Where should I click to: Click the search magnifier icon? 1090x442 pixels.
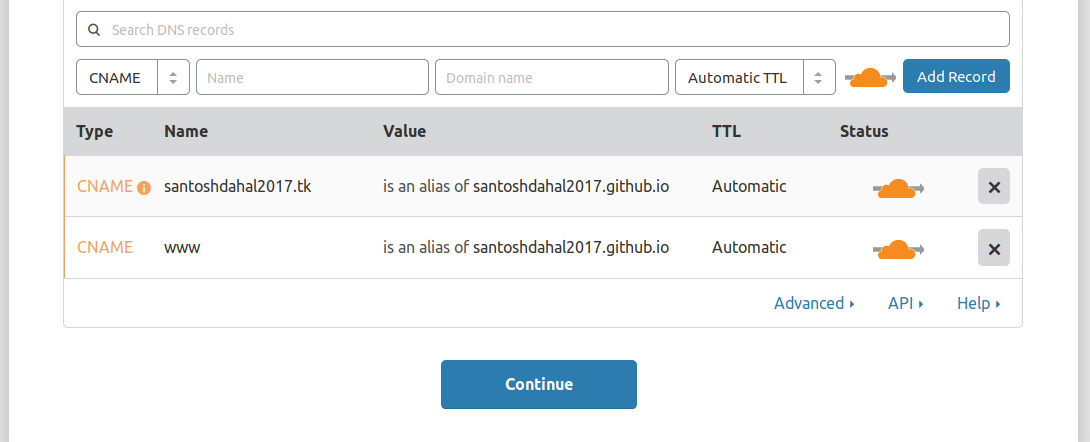[x=94, y=30]
